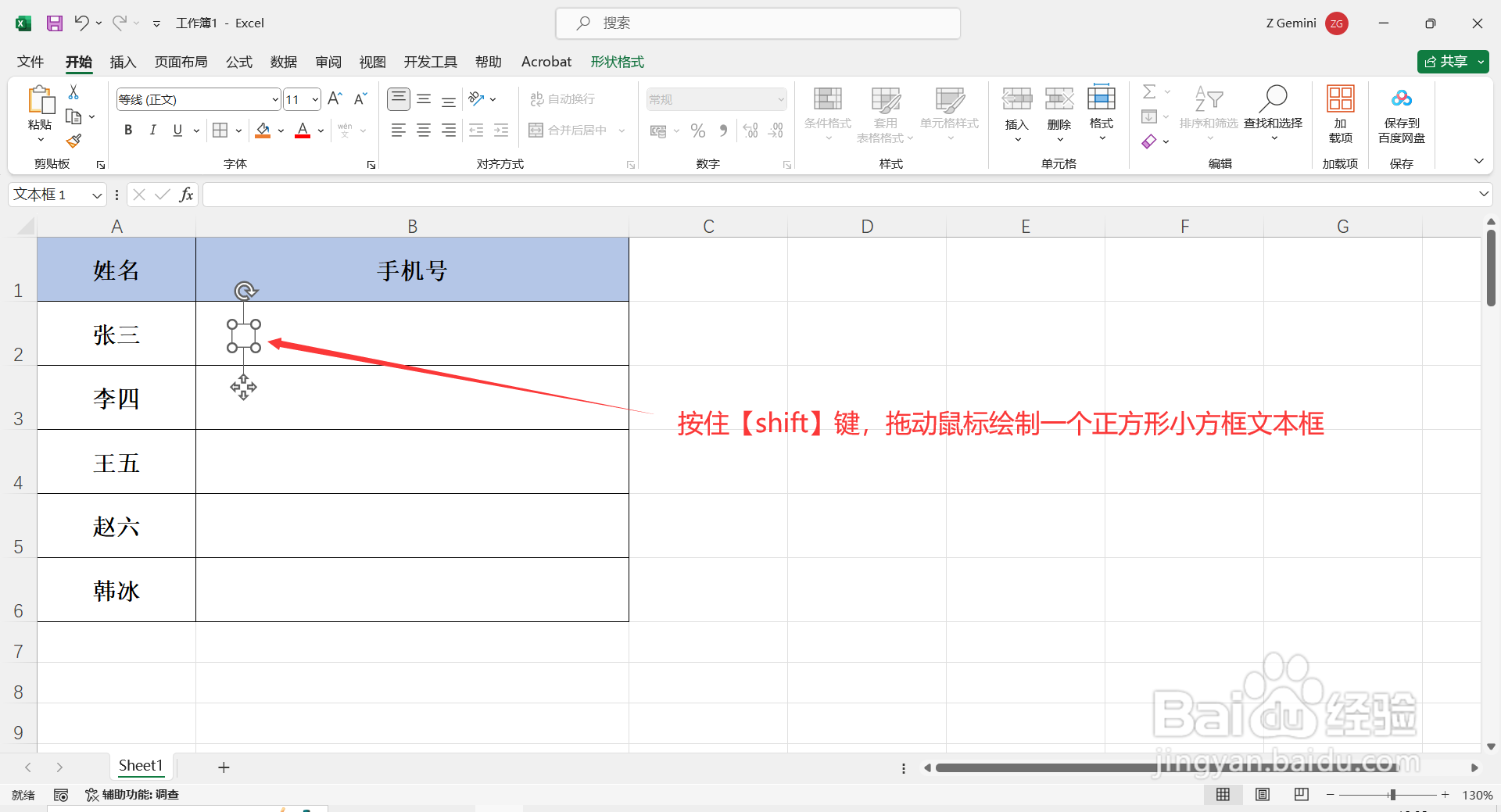
Task: Select the Format Painter tool
Action: [x=73, y=141]
